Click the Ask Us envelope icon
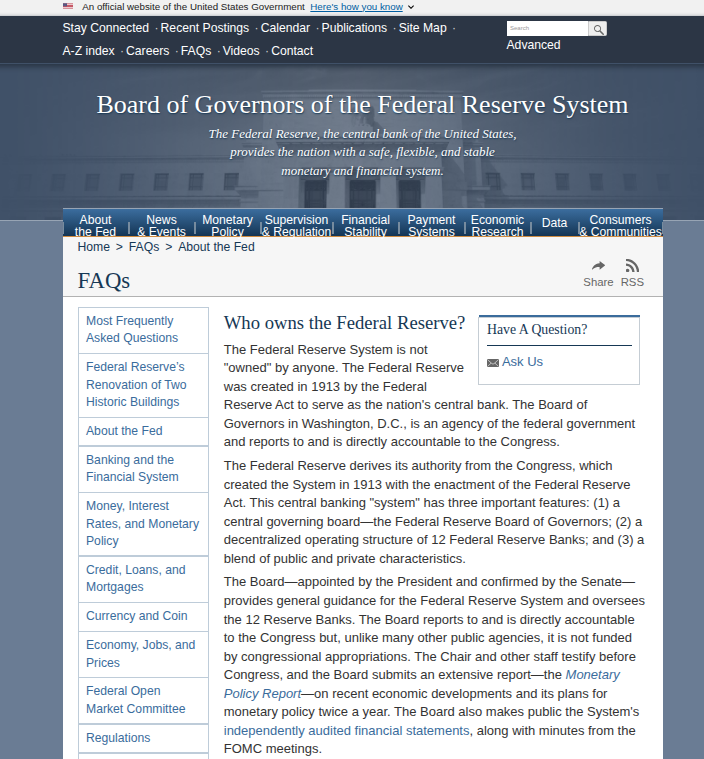The width and height of the screenshot is (704, 759). [493, 363]
